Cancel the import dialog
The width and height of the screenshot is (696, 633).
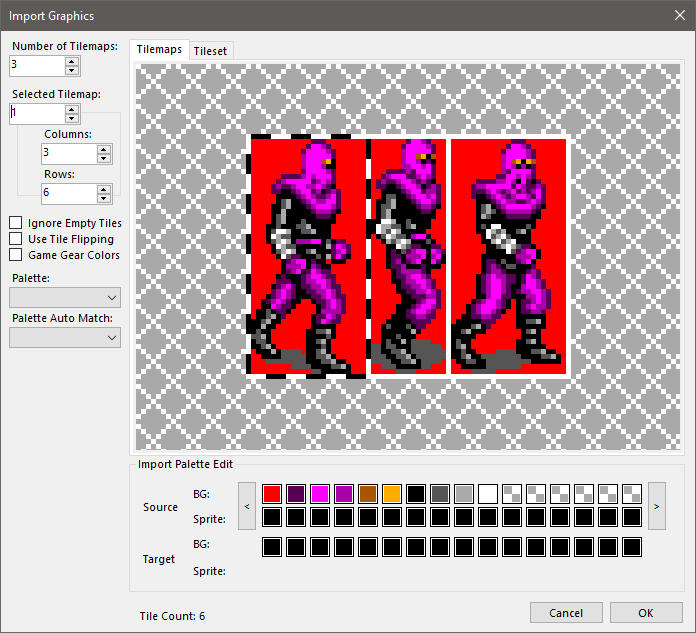pos(566,613)
